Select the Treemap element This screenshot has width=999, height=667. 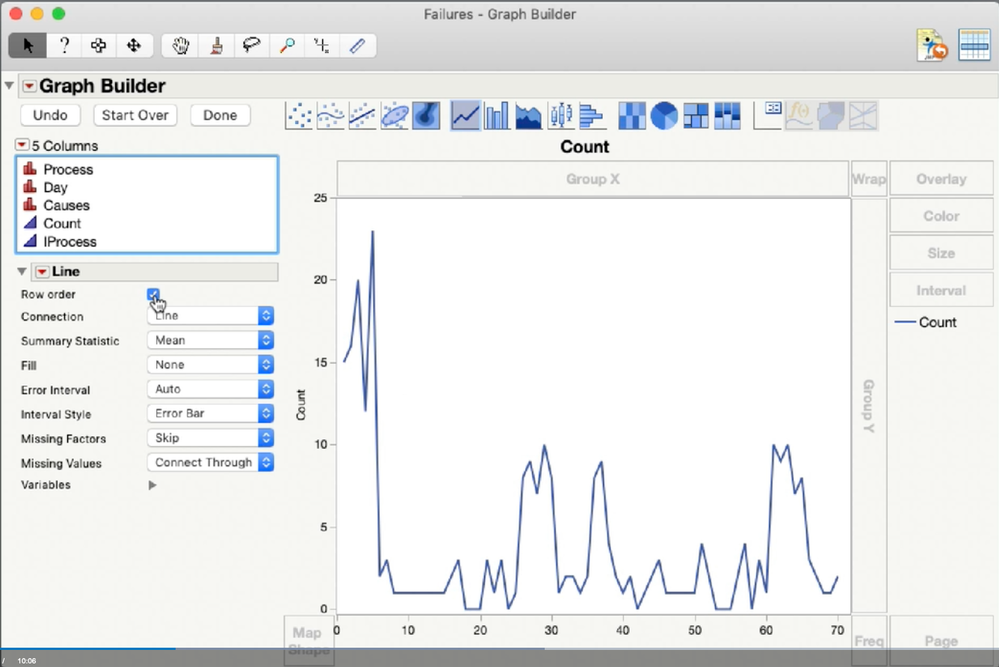point(696,116)
